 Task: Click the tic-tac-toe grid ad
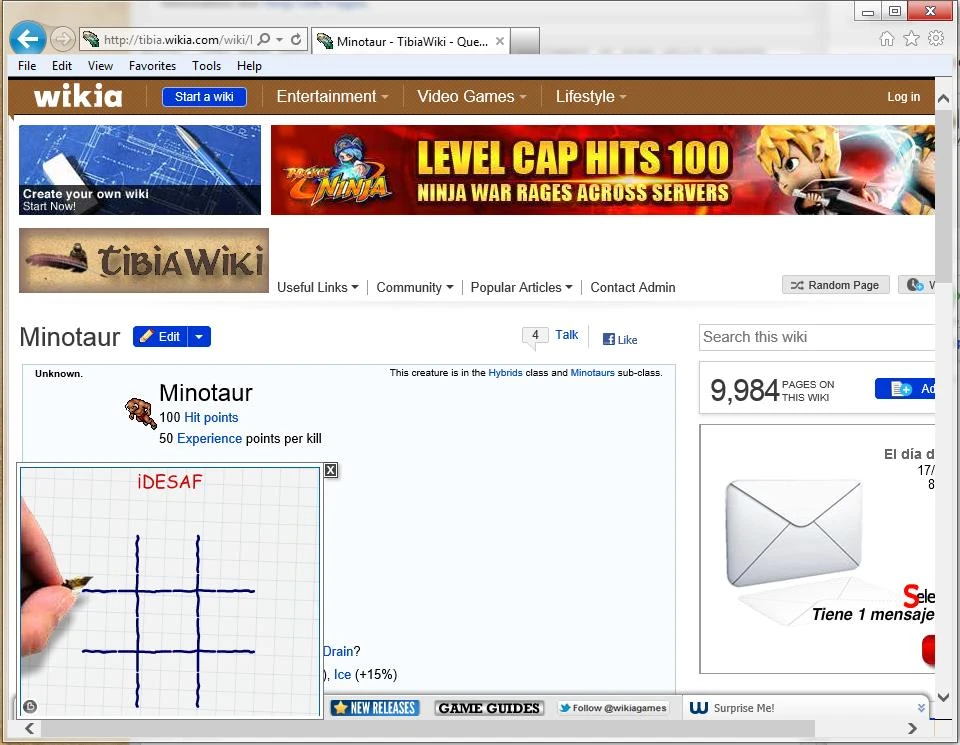pos(170,592)
